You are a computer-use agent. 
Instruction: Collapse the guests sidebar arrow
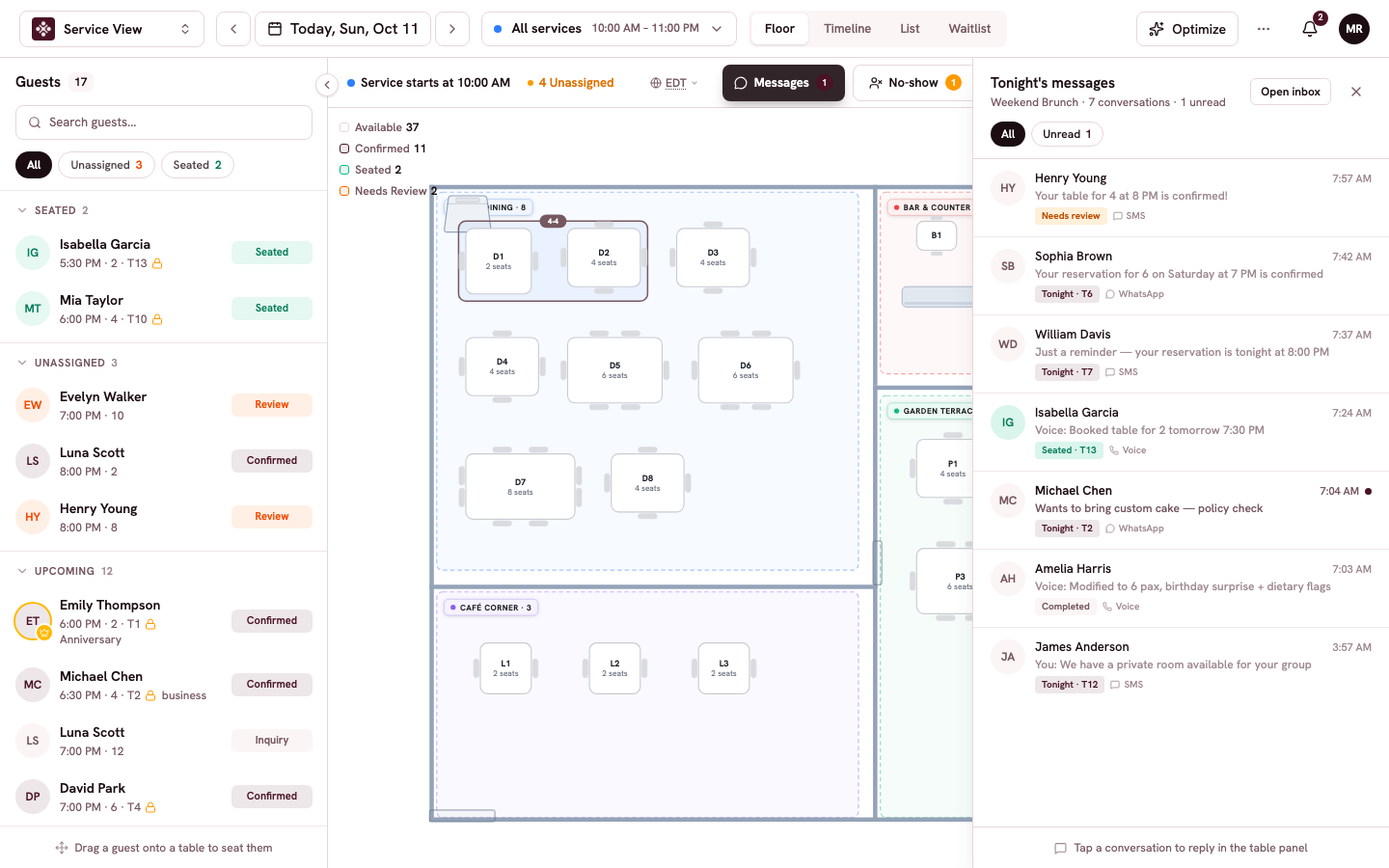point(327,85)
